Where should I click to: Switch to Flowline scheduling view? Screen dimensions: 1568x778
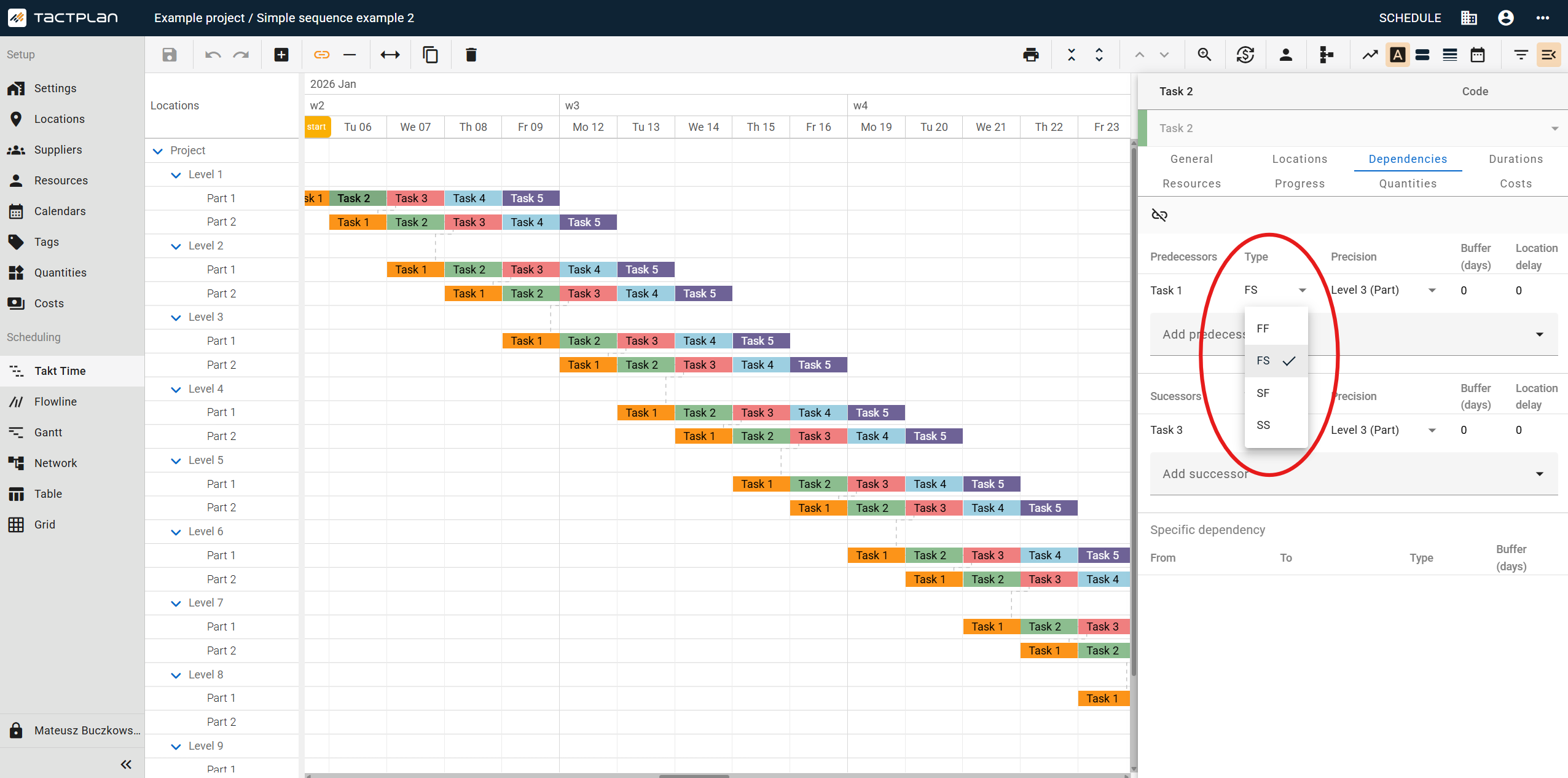[x=72, y=402]
